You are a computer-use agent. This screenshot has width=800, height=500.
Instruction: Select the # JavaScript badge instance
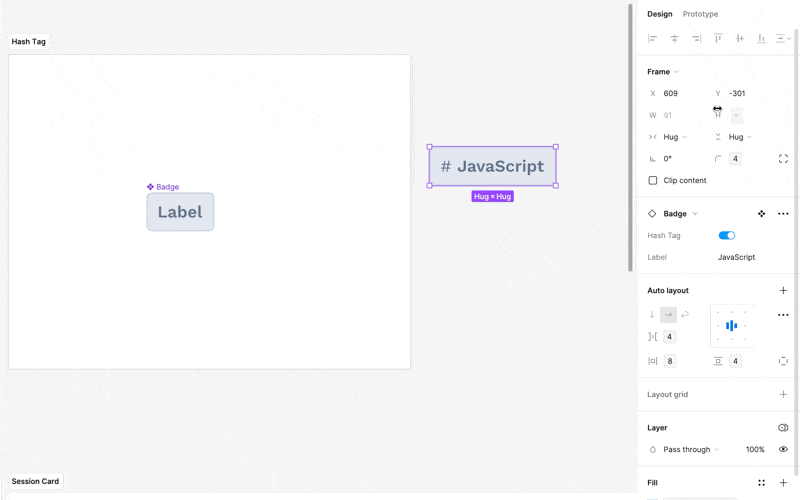tap(492, 166)
